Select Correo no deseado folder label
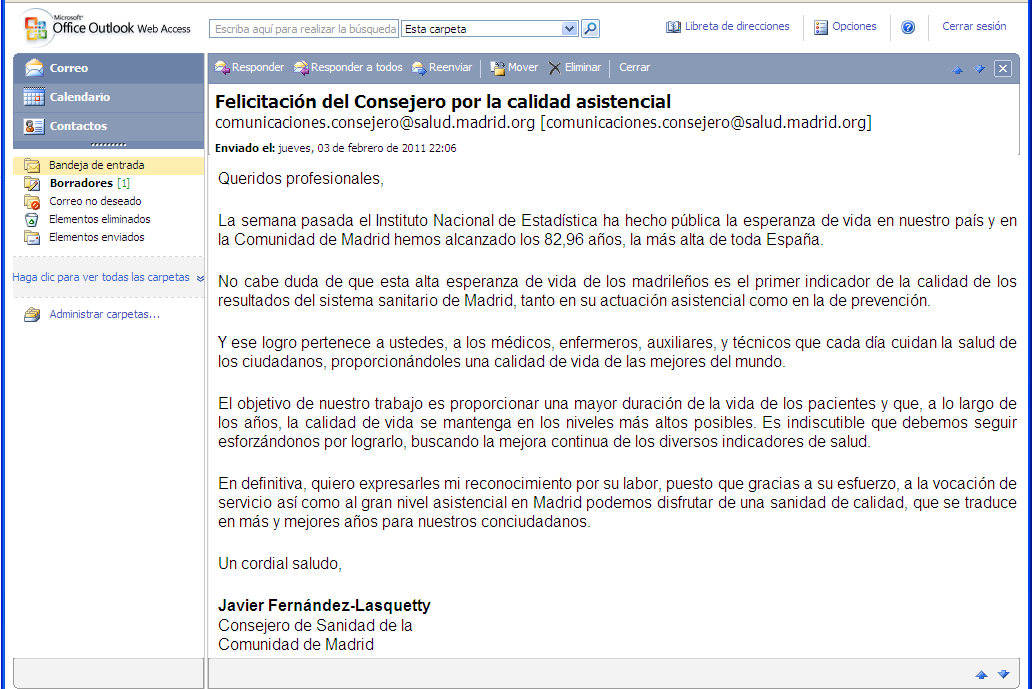Screen dimensions: 1032x689 pos(95,201)
